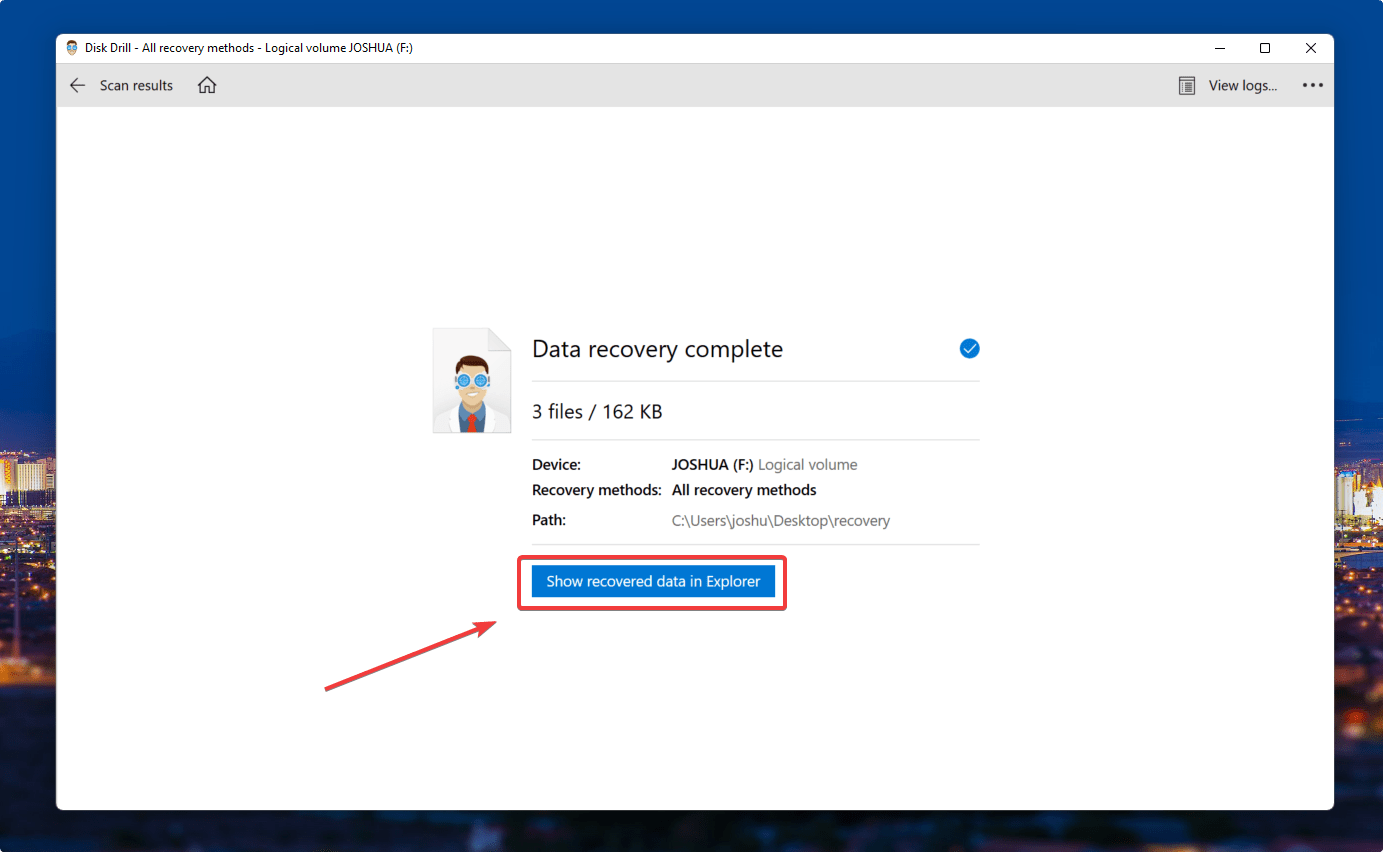
Task: Open the Home screen icon
Action: point(207,85)
